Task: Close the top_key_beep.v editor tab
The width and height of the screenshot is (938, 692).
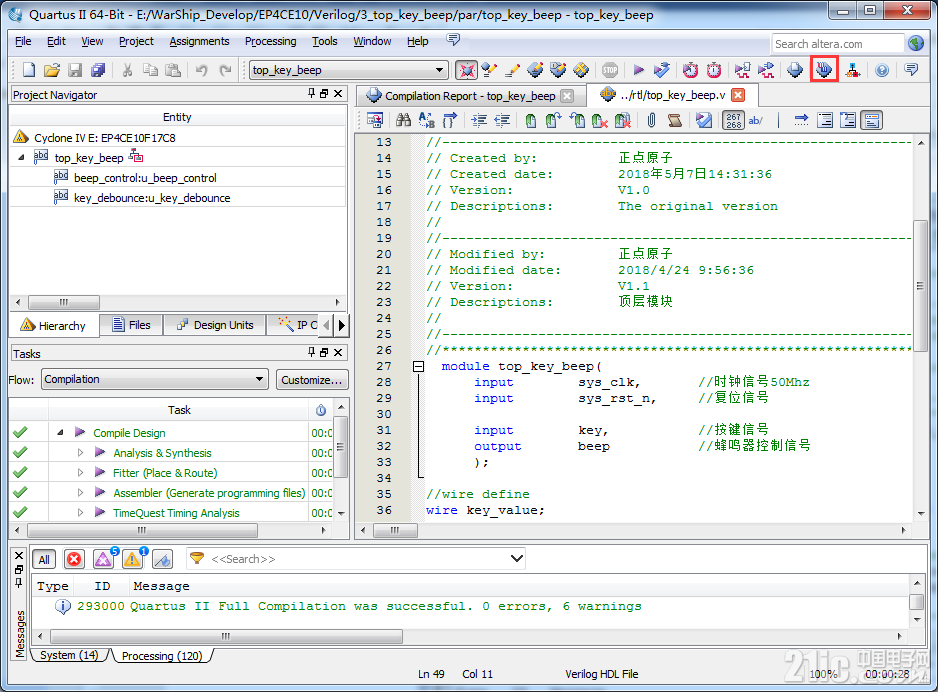Action: pyautogui.click(x=738, y=95)
